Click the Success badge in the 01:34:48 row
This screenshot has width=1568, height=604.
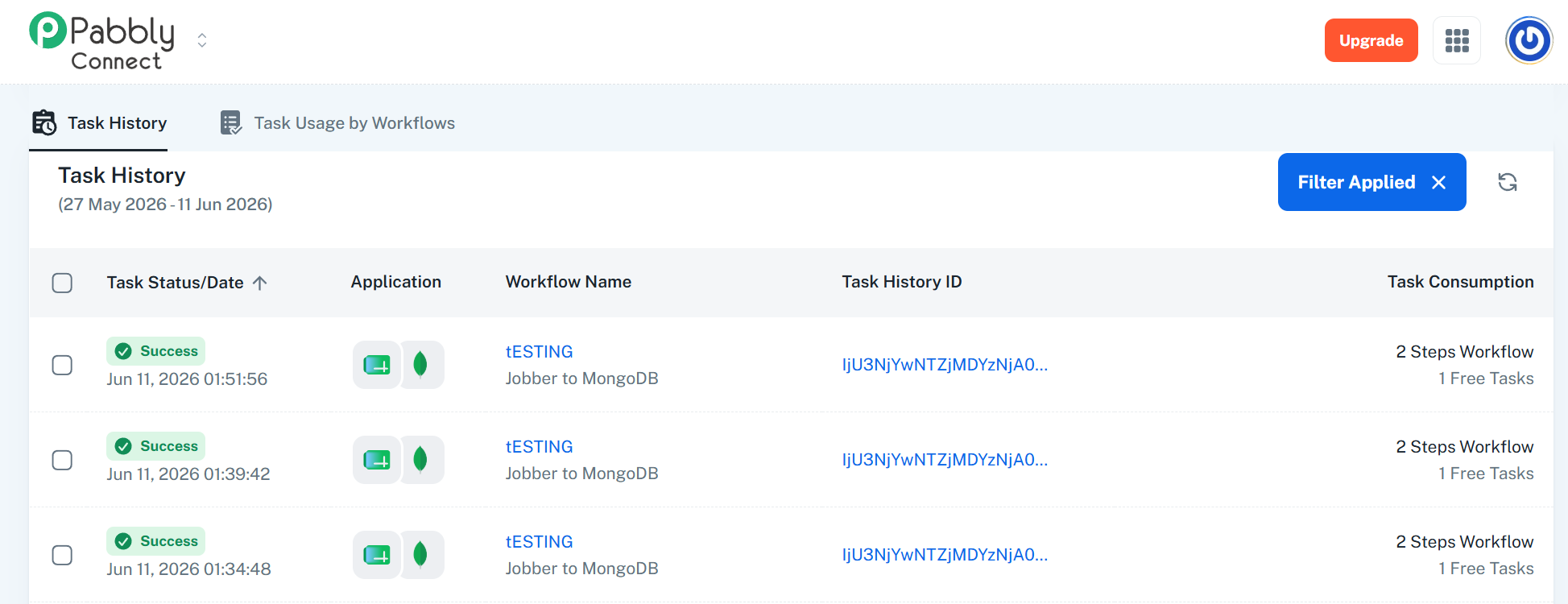[x=155, y=541]
